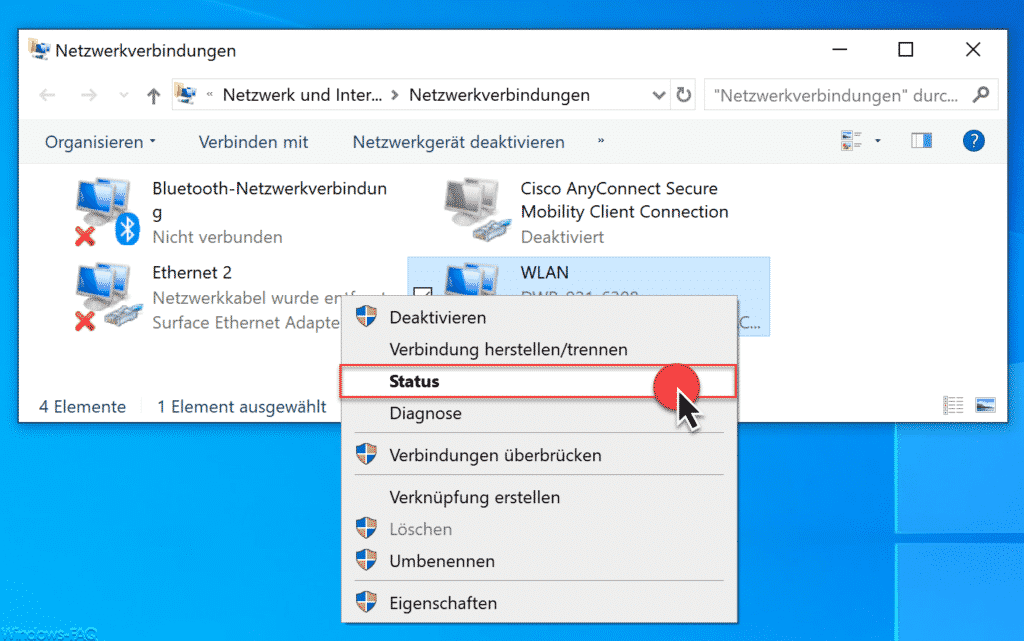Click the WLAN adapter icon
This screenshot has height=641, width=1024.
[x=472, y=279]
